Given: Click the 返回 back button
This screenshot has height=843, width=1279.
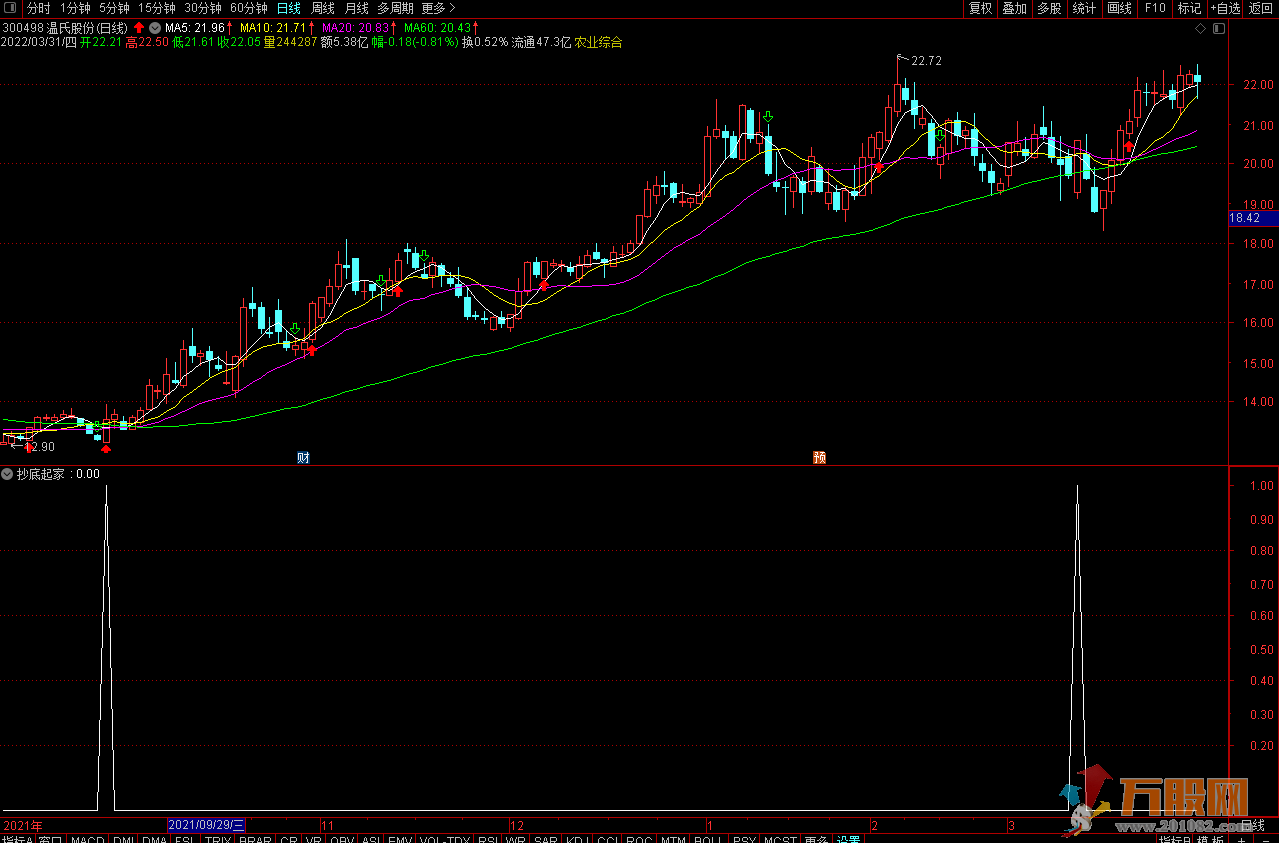Looking at the screenshot, I should 1261,8.
